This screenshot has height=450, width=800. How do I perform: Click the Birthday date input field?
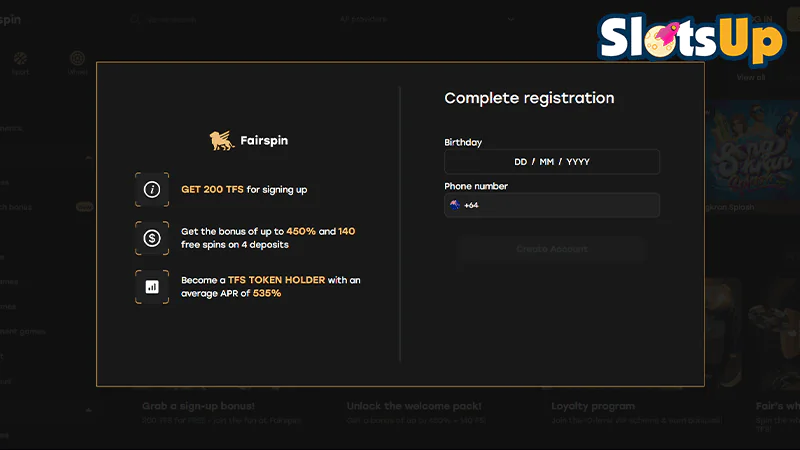552,162
